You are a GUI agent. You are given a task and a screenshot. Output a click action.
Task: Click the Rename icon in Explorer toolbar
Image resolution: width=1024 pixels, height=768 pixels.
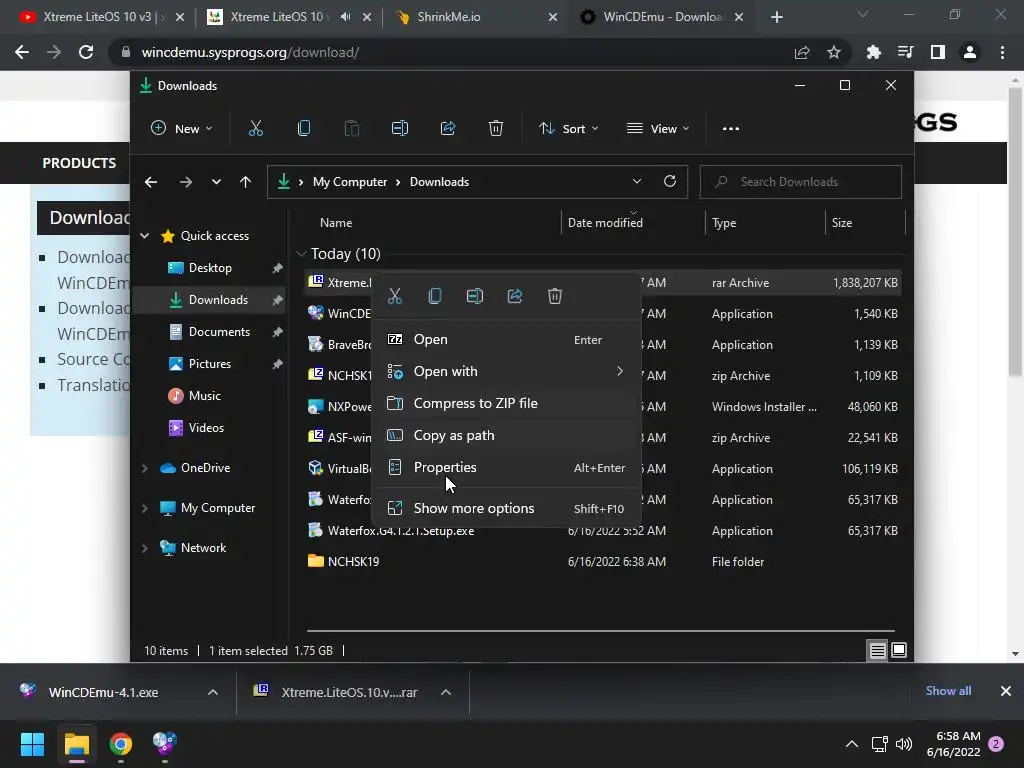pyautogui.click(x=400, y=129)
